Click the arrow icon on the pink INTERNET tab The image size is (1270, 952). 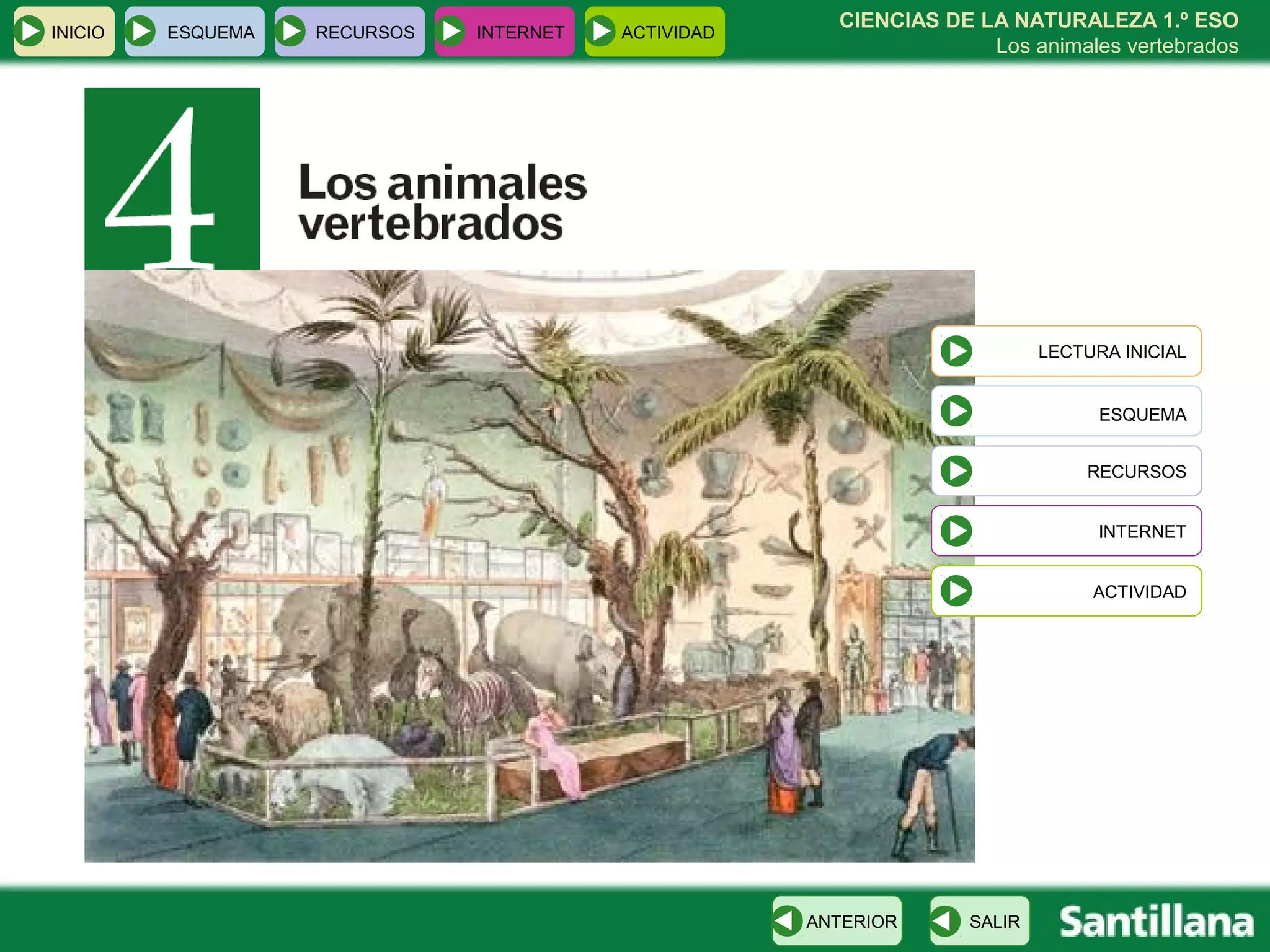451,32
